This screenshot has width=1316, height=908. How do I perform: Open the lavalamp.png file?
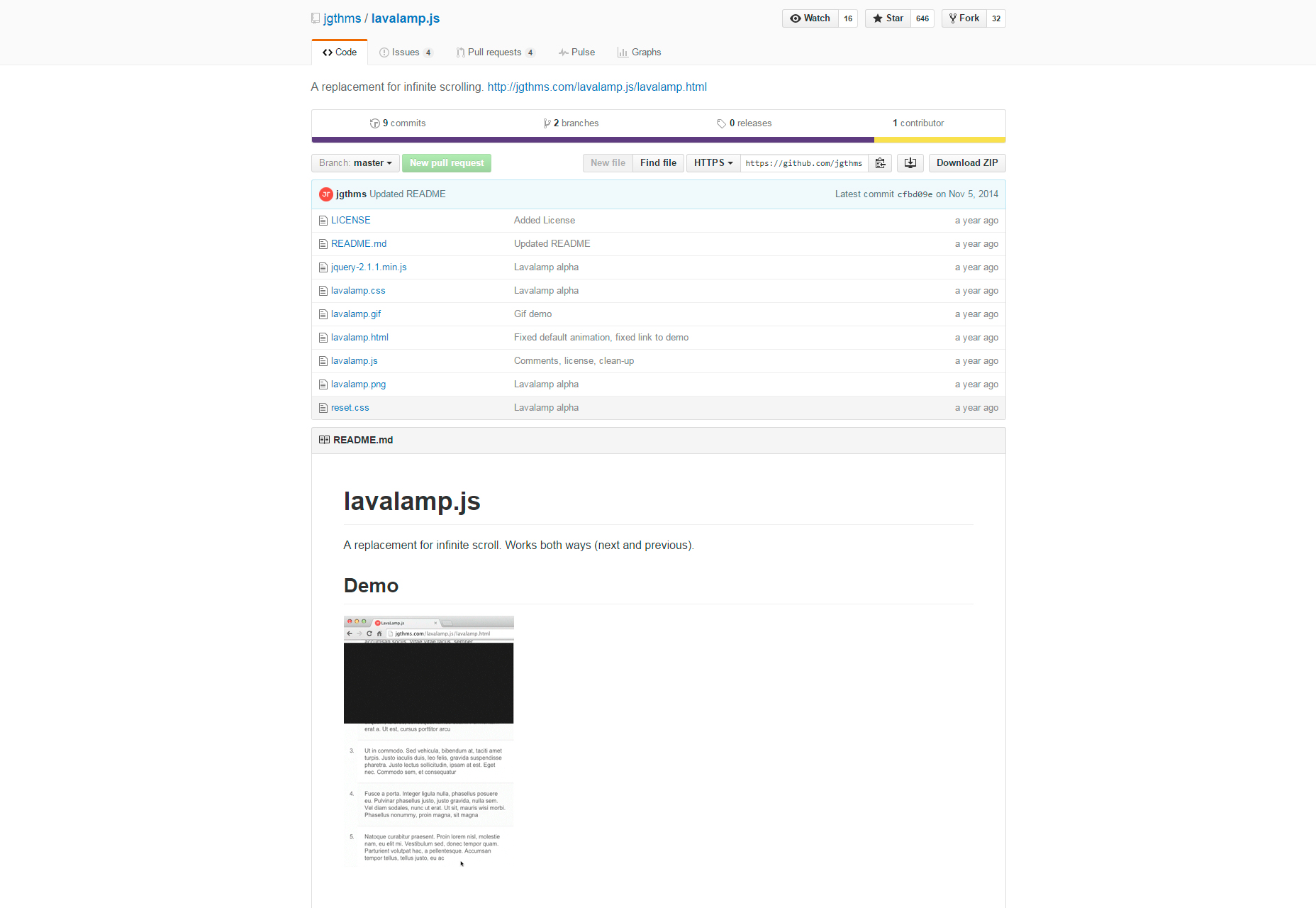[358, 384]
